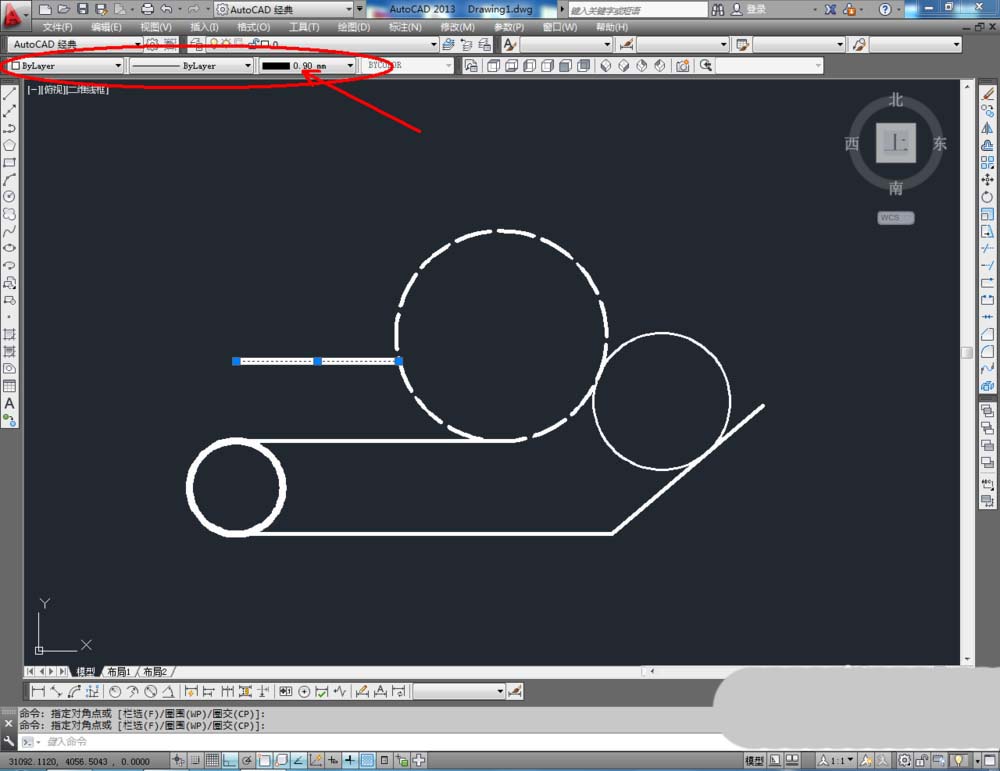Image resolution: width=1000 pixels, height=771 pixels.
Task: Select the Chamfer tool
Action: tap(987, 334)
